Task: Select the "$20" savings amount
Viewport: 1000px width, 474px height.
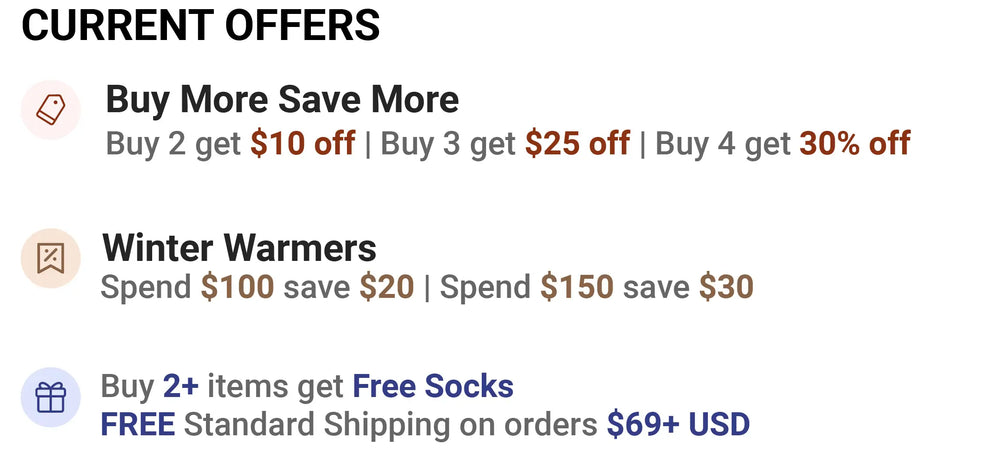Action: coord(386,288)
